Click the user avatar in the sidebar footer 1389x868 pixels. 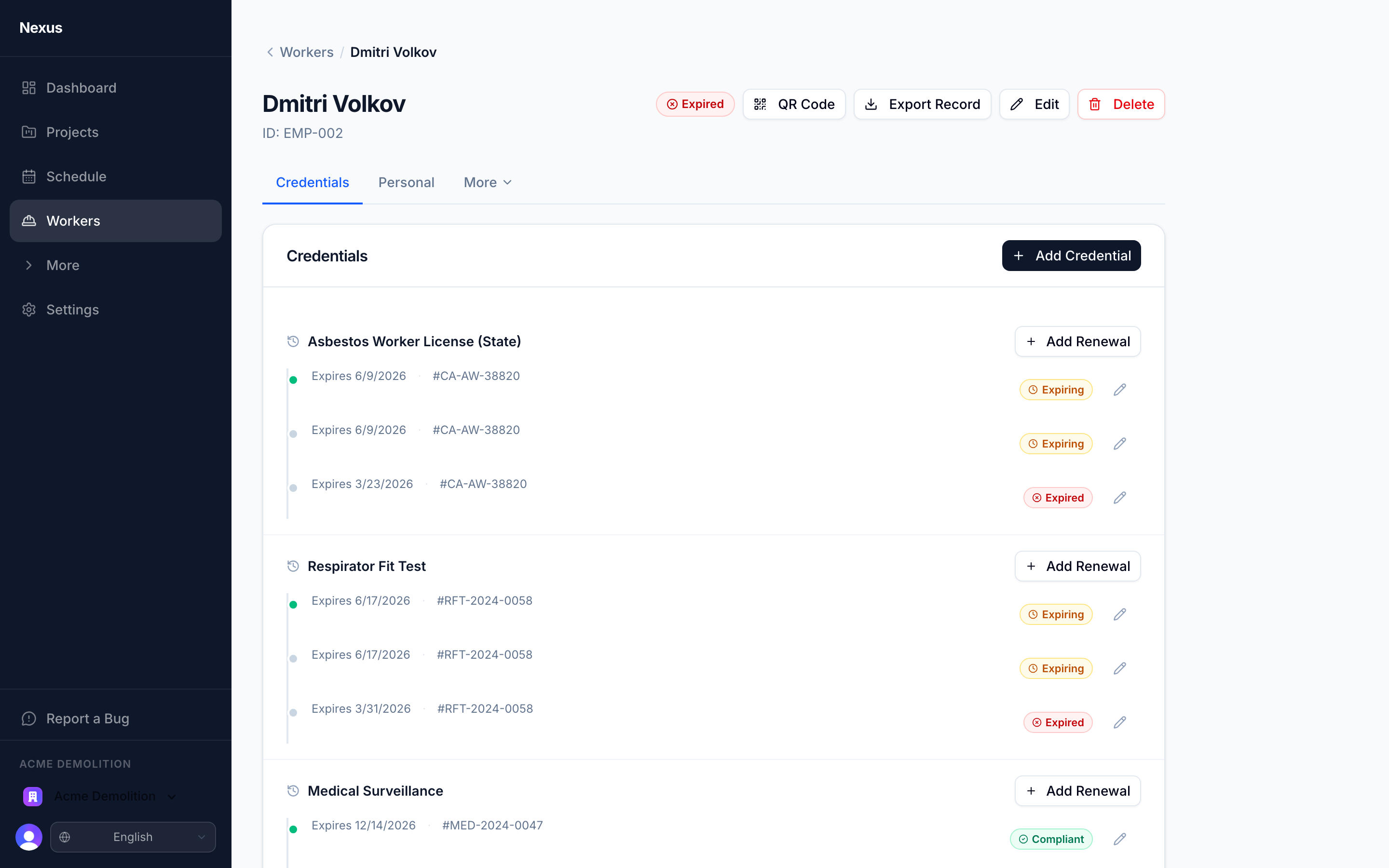click(29, 837)
